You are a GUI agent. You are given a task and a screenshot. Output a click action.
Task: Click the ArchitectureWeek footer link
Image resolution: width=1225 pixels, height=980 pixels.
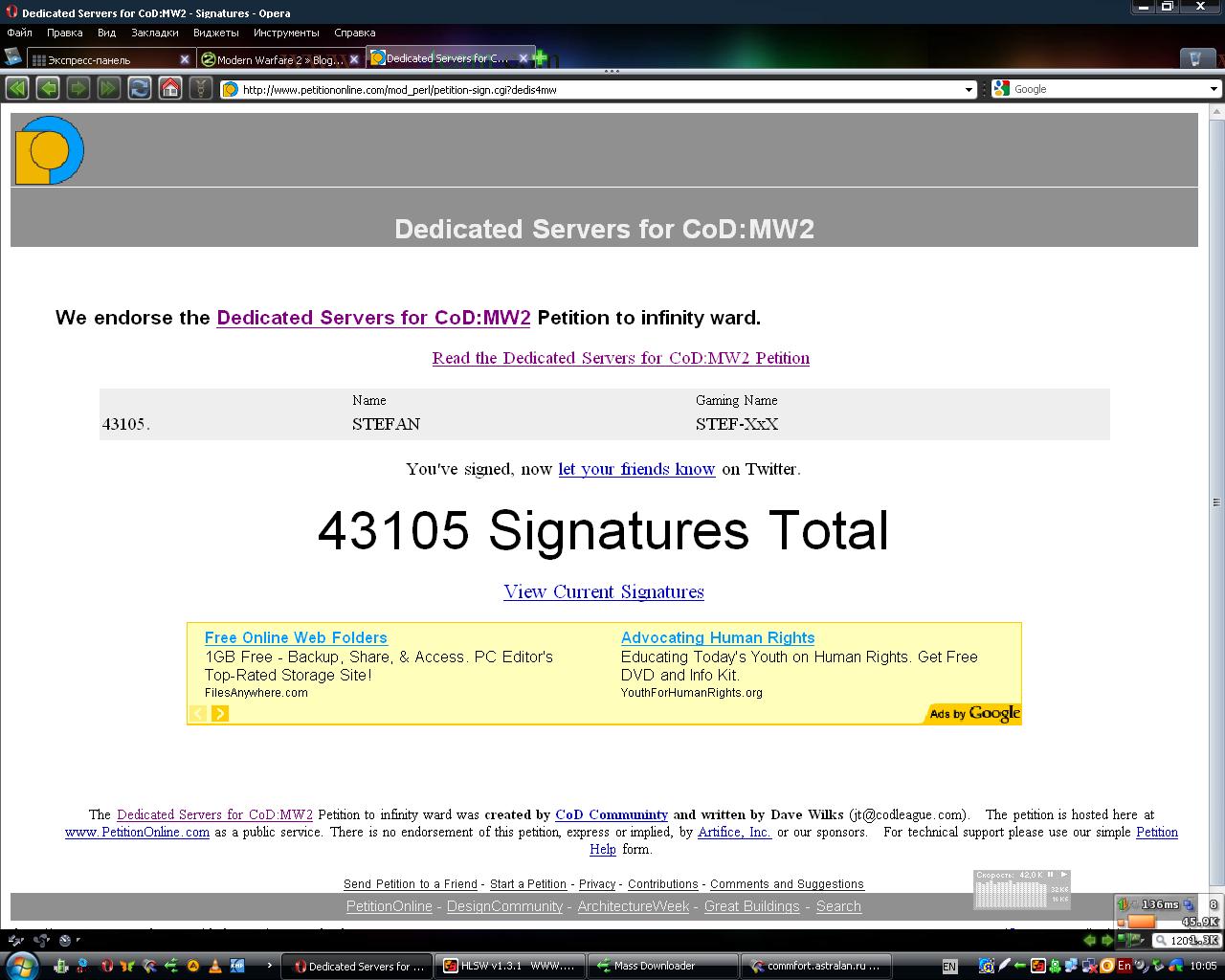(634, 906)
